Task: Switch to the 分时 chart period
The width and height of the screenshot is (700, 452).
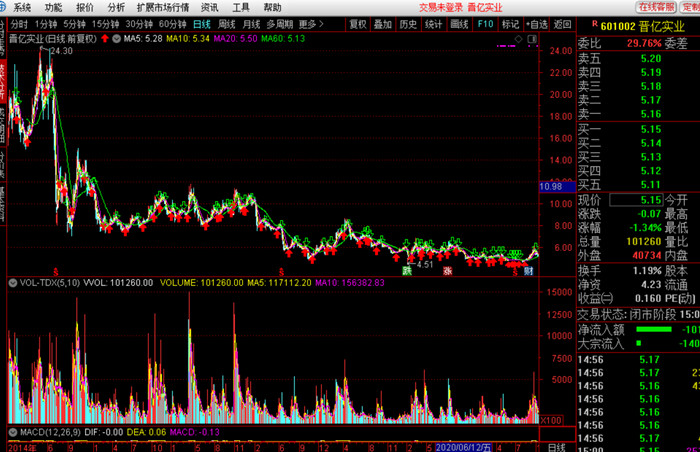Action: point(19,24)
